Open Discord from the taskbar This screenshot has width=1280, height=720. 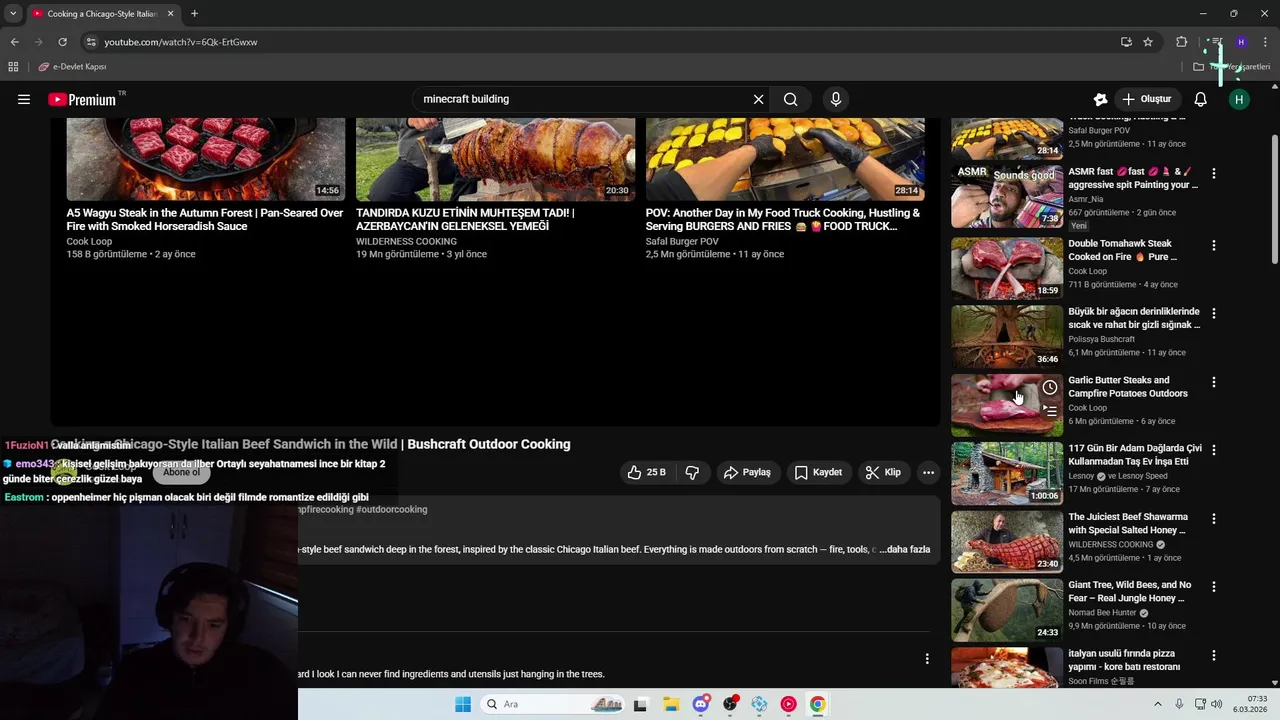click(701, 704)
